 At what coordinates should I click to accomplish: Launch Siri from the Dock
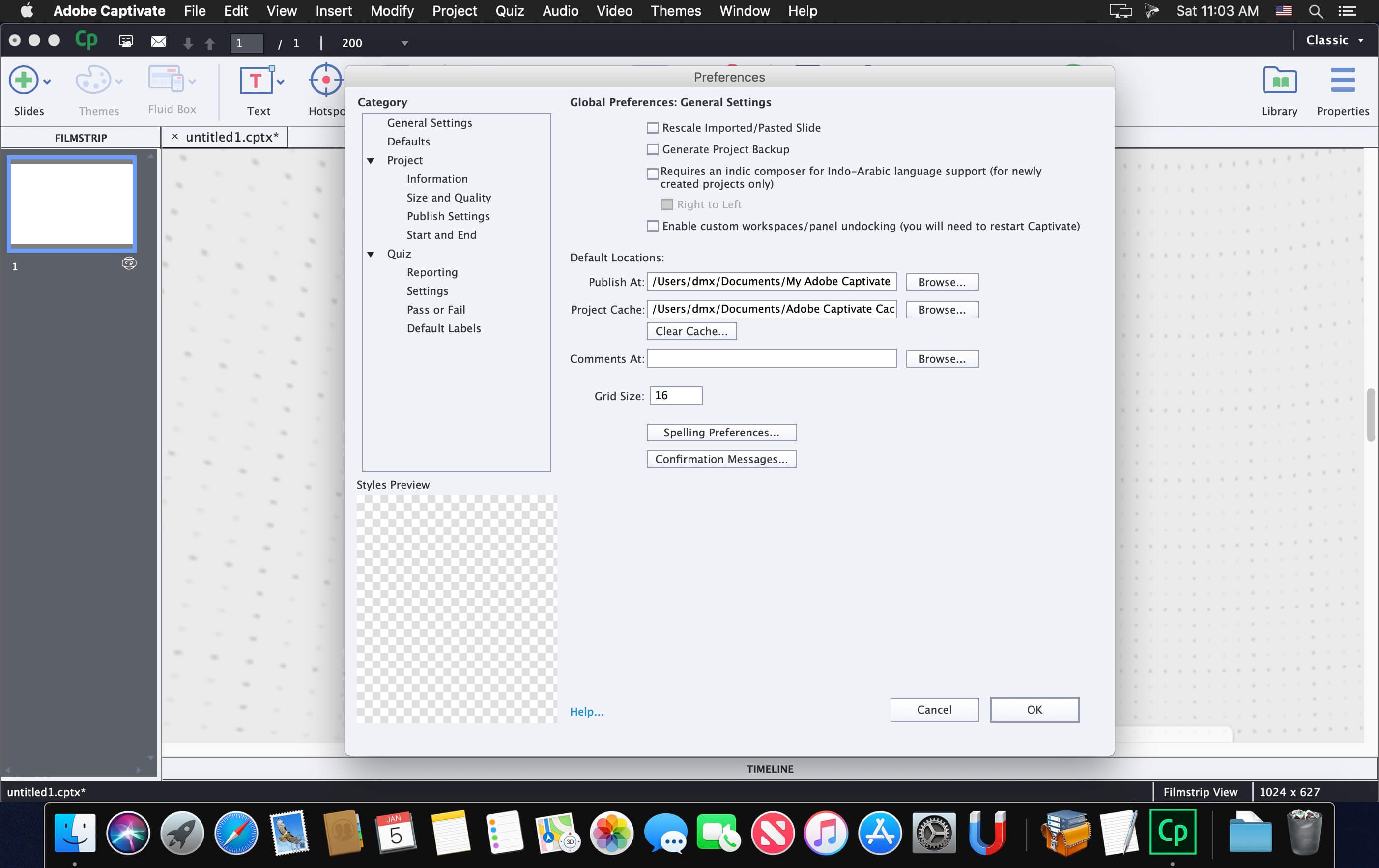tap(128, 833)
